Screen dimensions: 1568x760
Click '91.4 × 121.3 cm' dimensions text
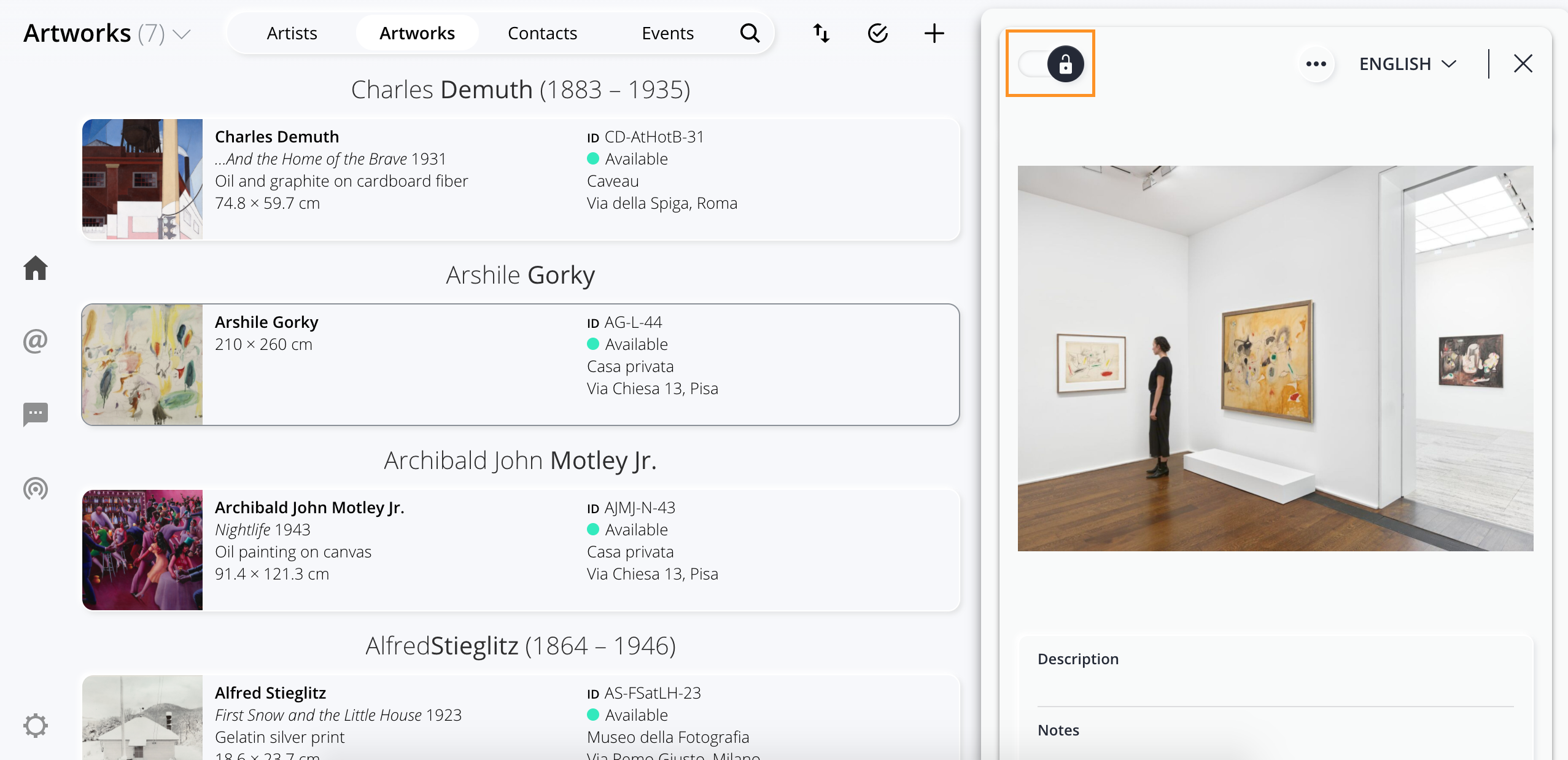(x=272, y=574)
